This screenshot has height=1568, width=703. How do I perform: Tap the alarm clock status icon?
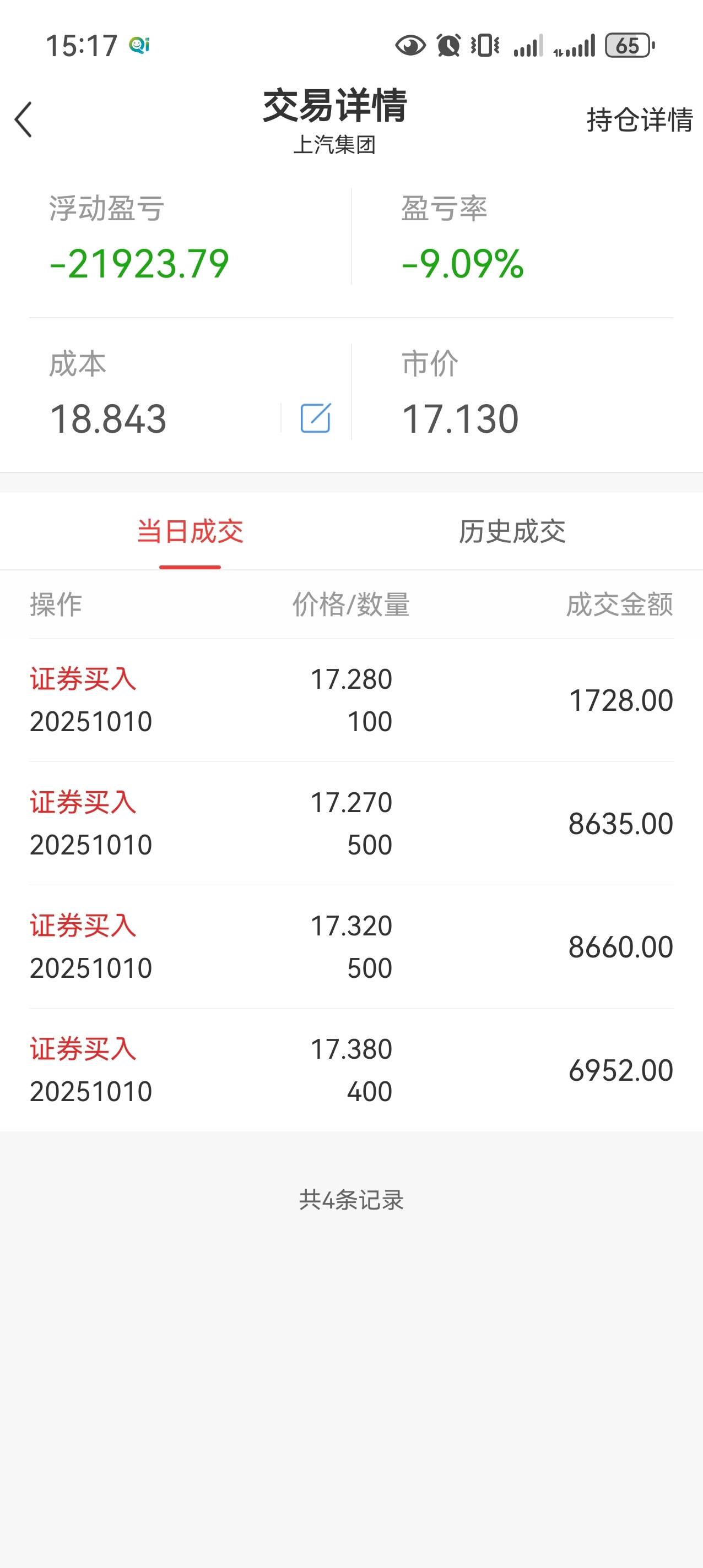point(448,46)
